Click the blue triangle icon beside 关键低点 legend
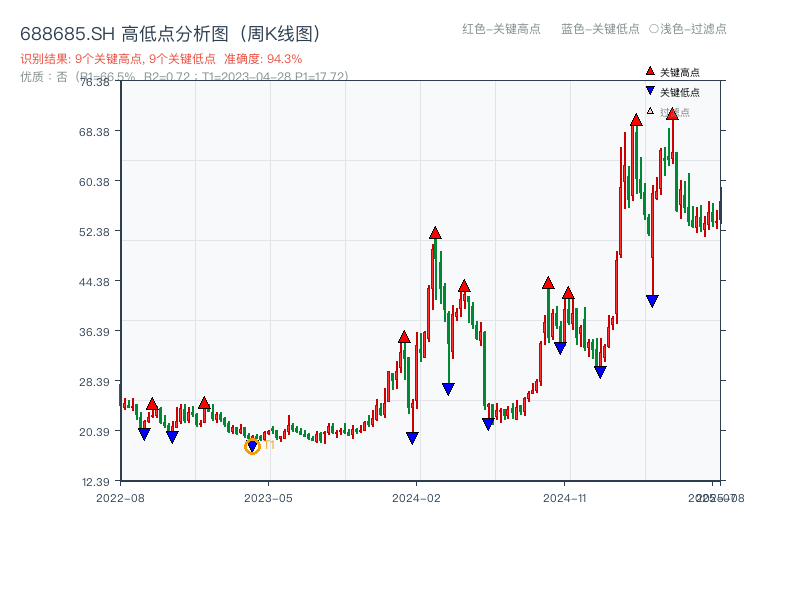This screenshot has width=800, height=600. [650, 91]
